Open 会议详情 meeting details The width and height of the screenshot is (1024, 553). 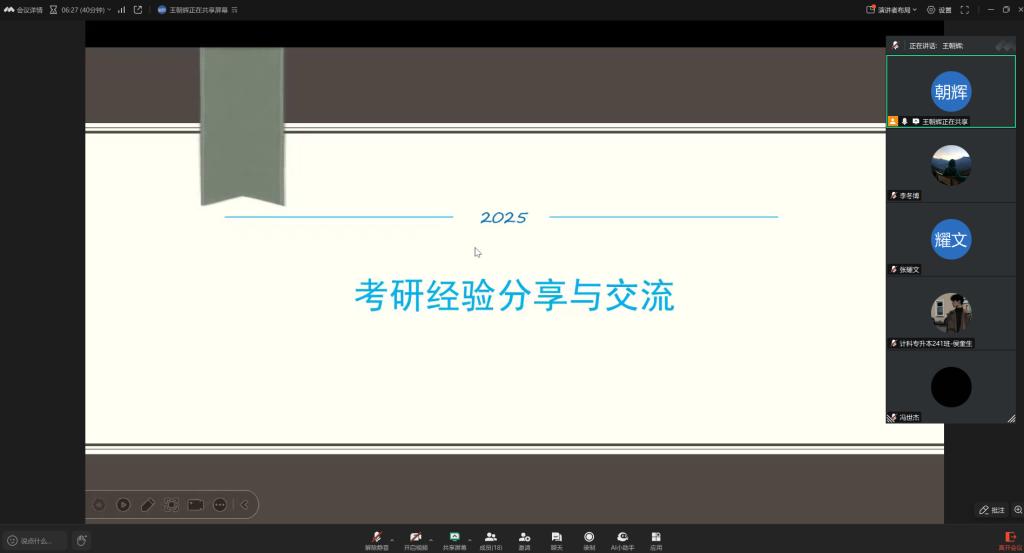pos(24,9)
